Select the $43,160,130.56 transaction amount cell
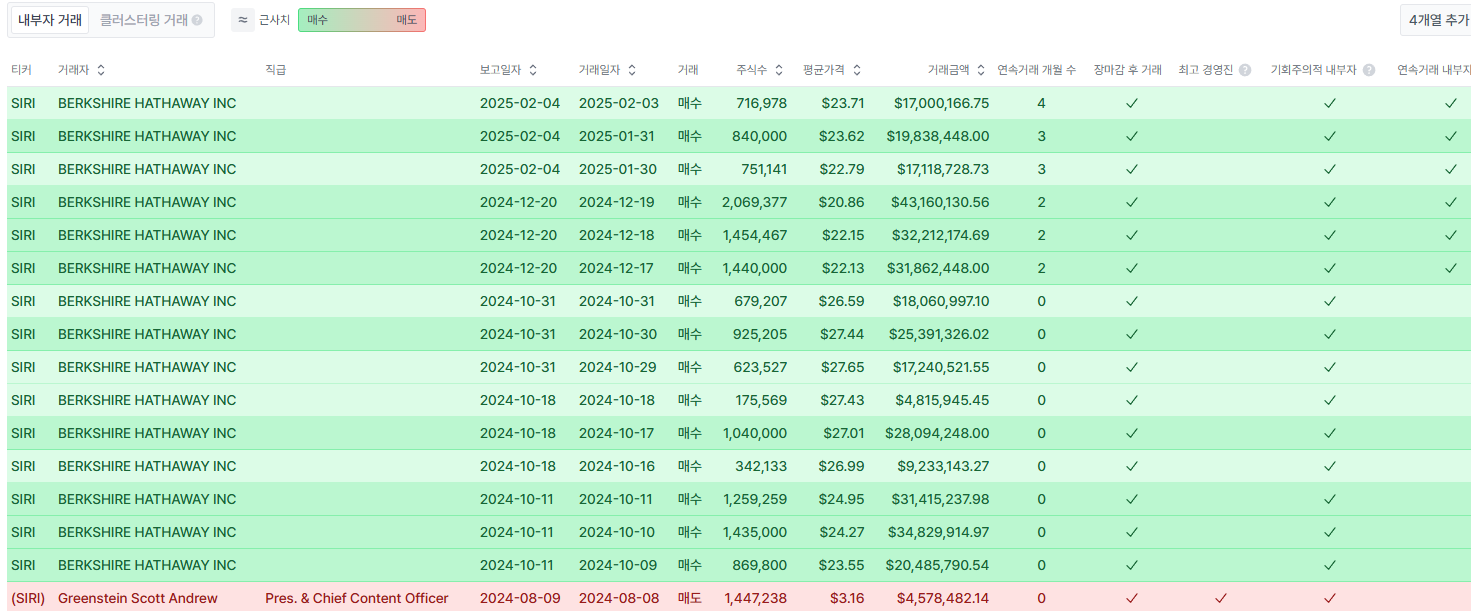1471x611 pixels. click(x=940, y=202)
